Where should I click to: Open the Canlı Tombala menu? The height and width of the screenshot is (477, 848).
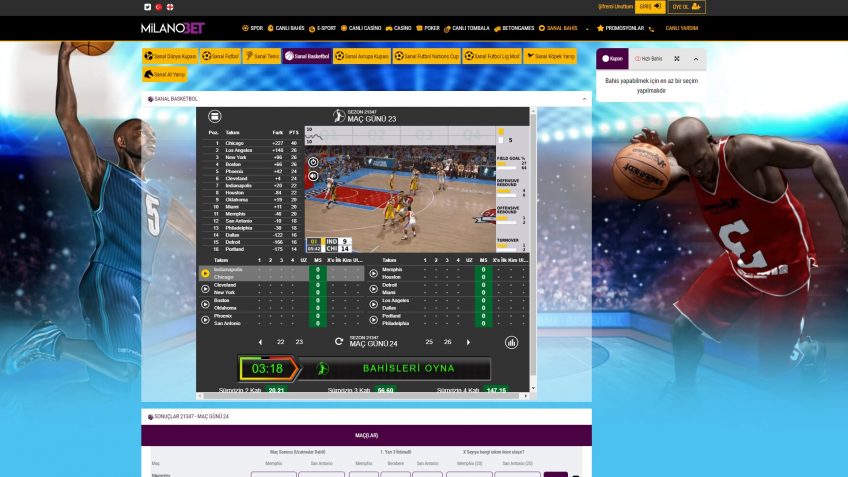(467, 28)
